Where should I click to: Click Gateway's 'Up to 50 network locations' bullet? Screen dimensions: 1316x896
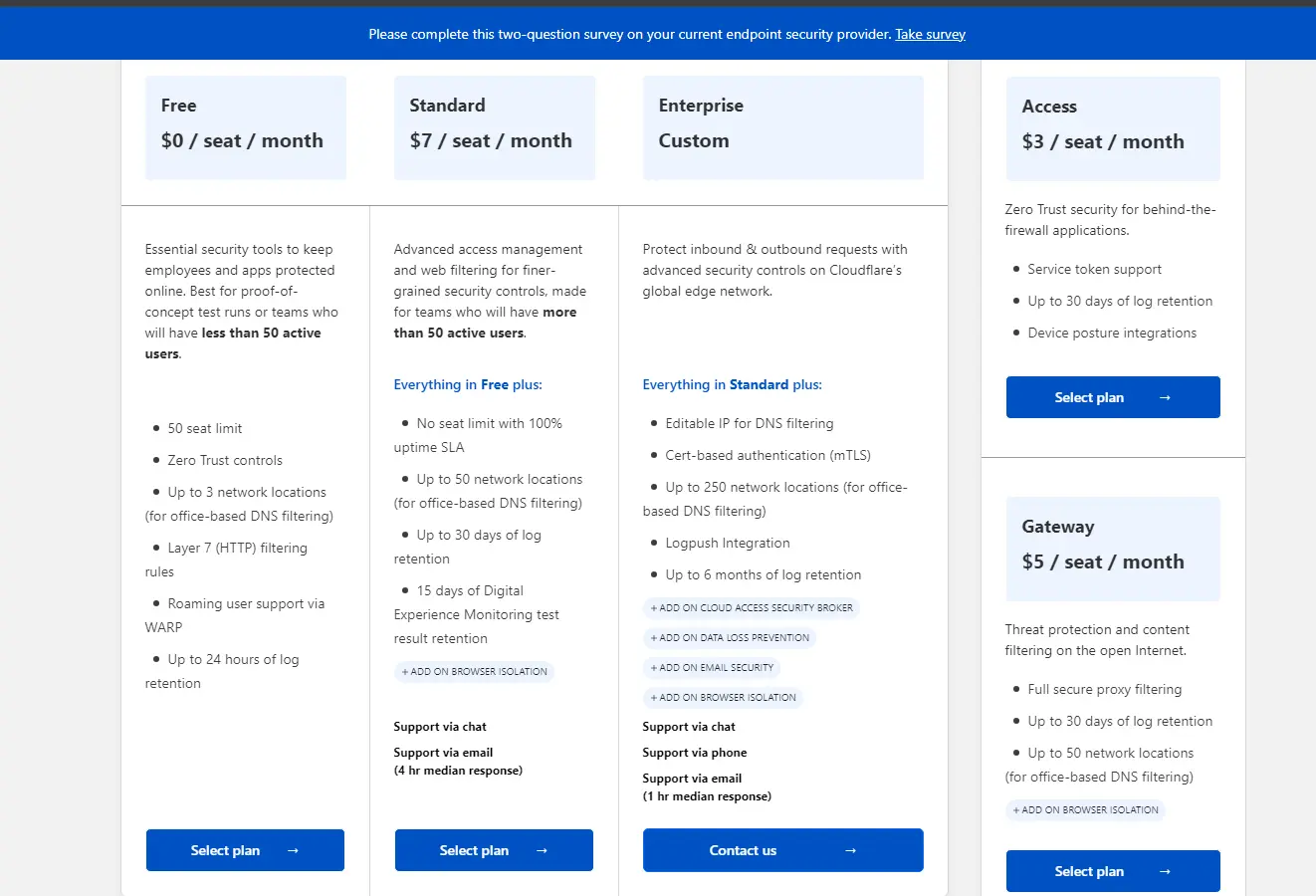pyautogui.click(x=1100, y=765)
